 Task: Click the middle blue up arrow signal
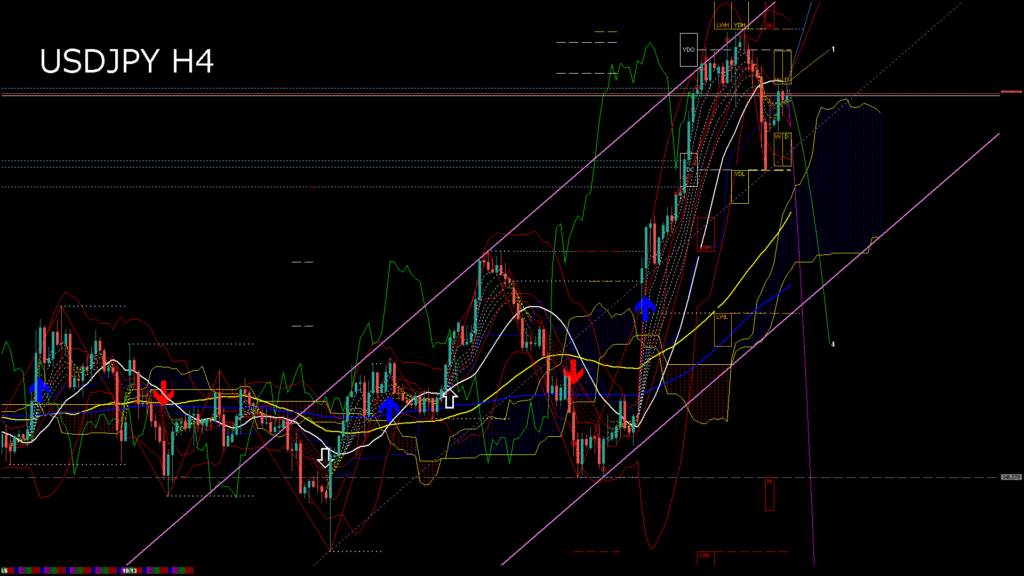[x=389, y=408]
